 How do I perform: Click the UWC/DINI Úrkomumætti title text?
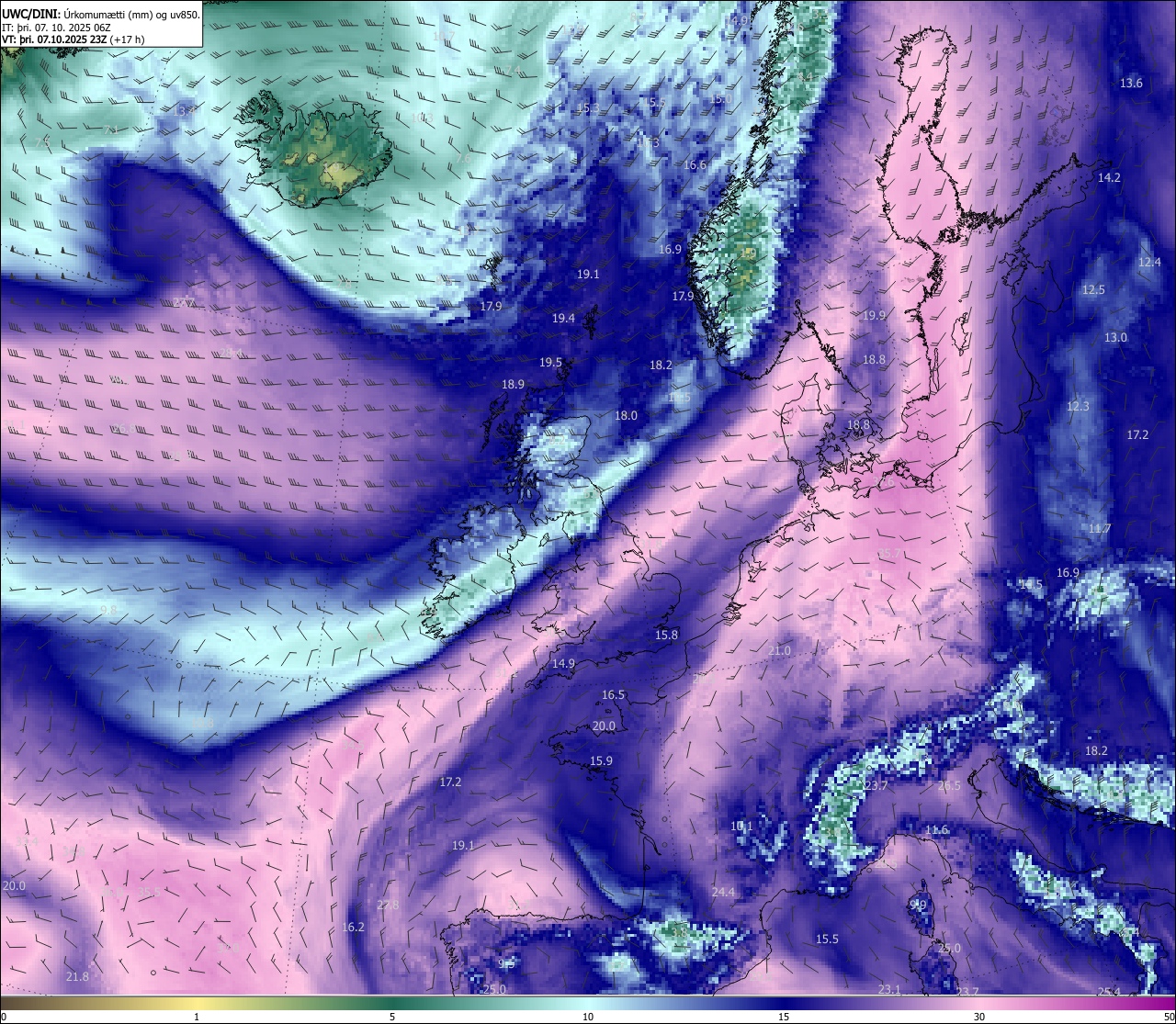[100, 14]
